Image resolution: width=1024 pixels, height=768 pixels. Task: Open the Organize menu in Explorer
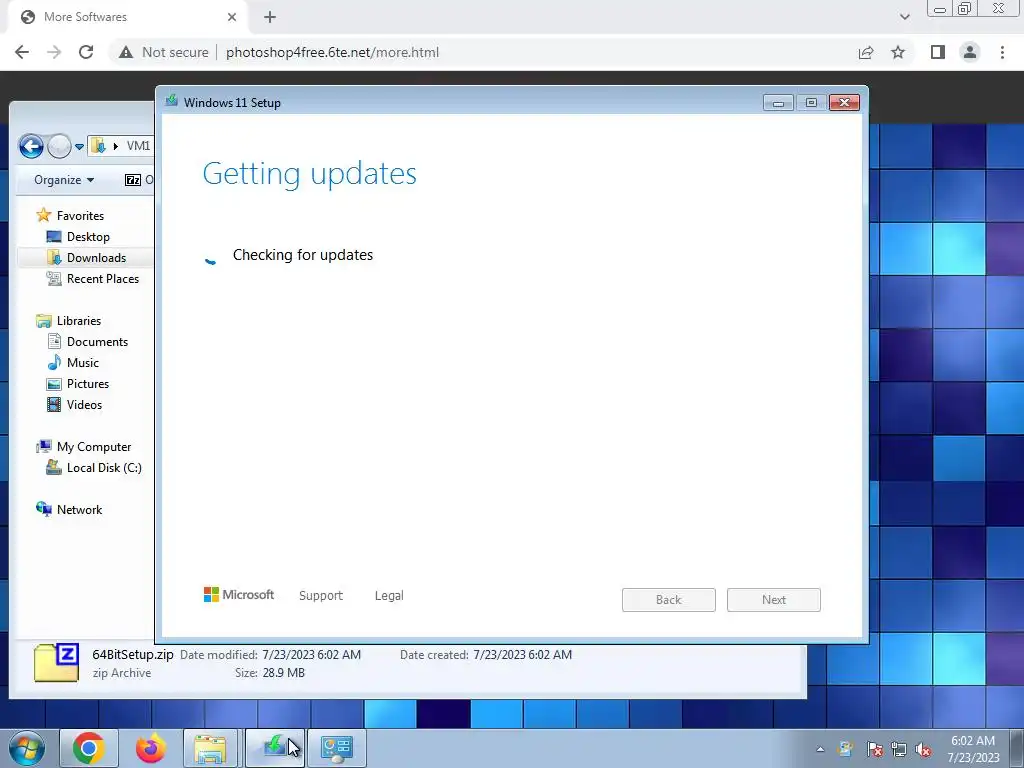(64, 180)
